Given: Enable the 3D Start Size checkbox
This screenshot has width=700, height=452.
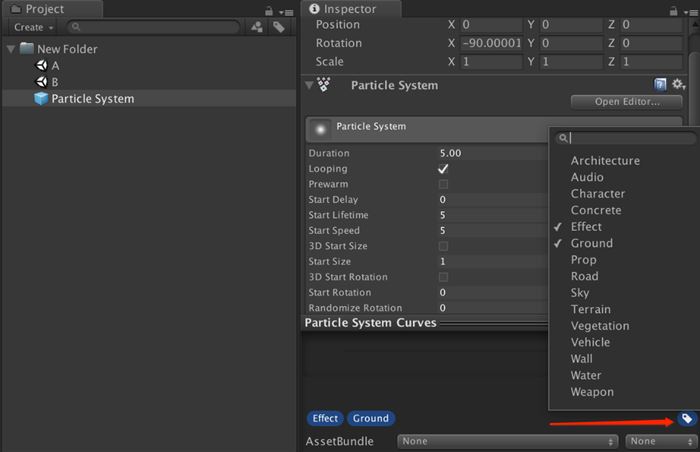Looking at the screenshot, I should coord(443,246).
